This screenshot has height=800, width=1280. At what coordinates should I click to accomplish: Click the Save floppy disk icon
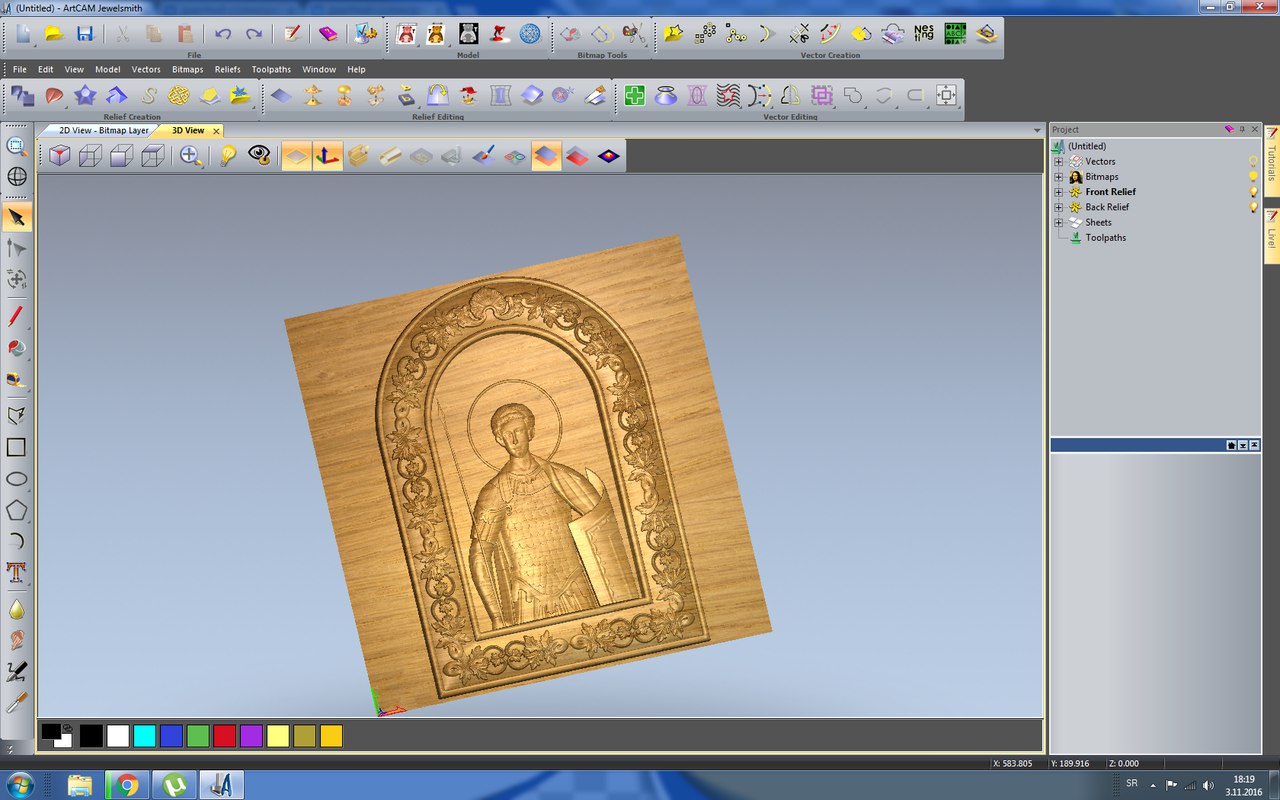[x=85, y=34]
